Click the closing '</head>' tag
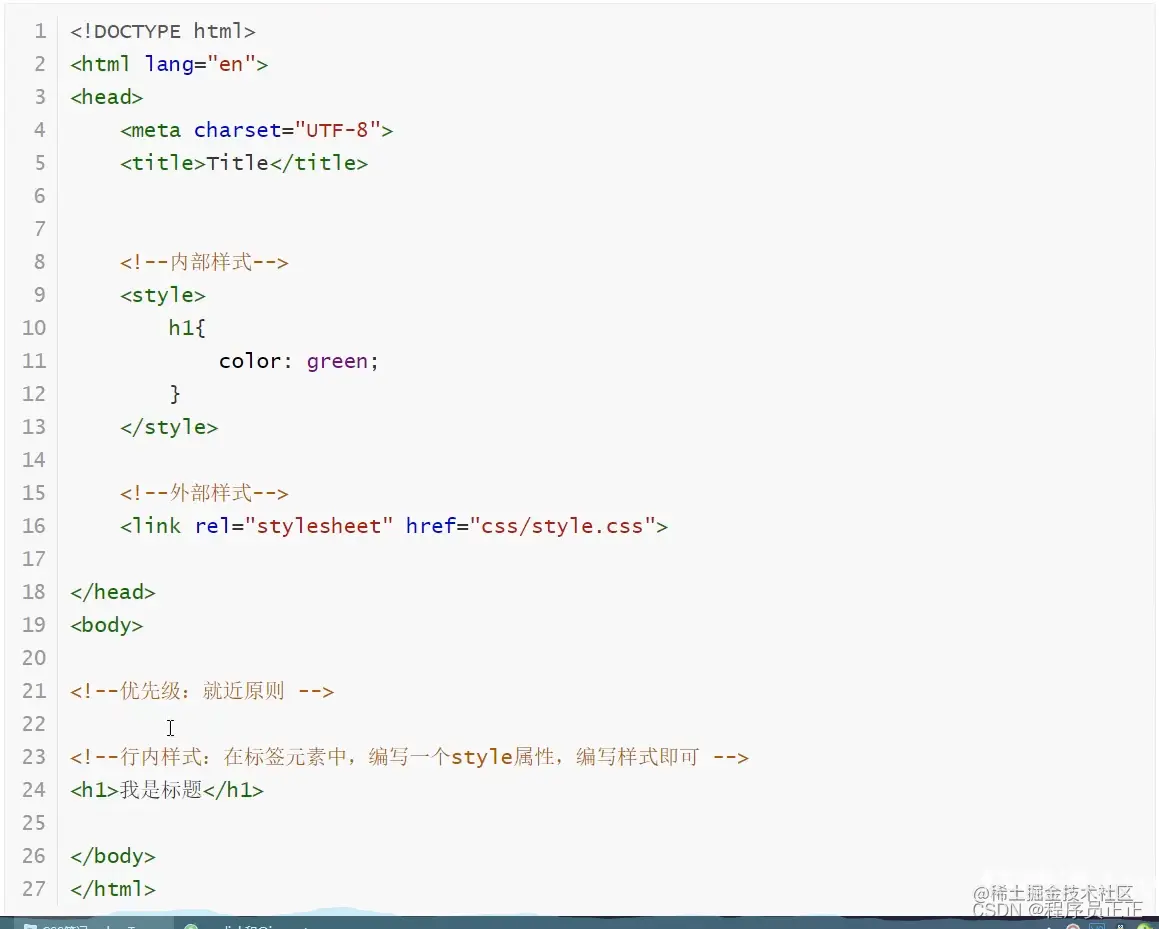The width and height of the screenshot is (1159, 929). (x=113, y=592)
